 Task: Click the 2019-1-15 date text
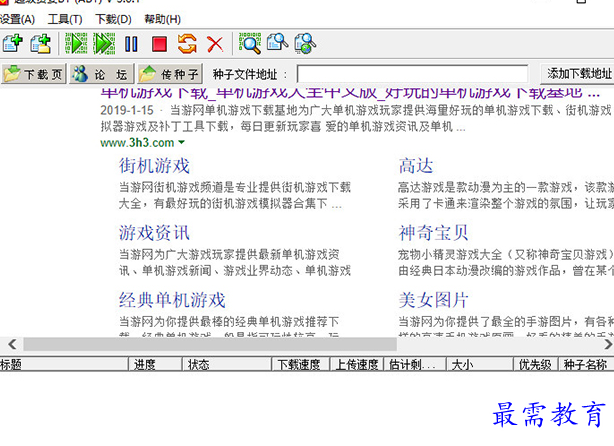(127, 111)
